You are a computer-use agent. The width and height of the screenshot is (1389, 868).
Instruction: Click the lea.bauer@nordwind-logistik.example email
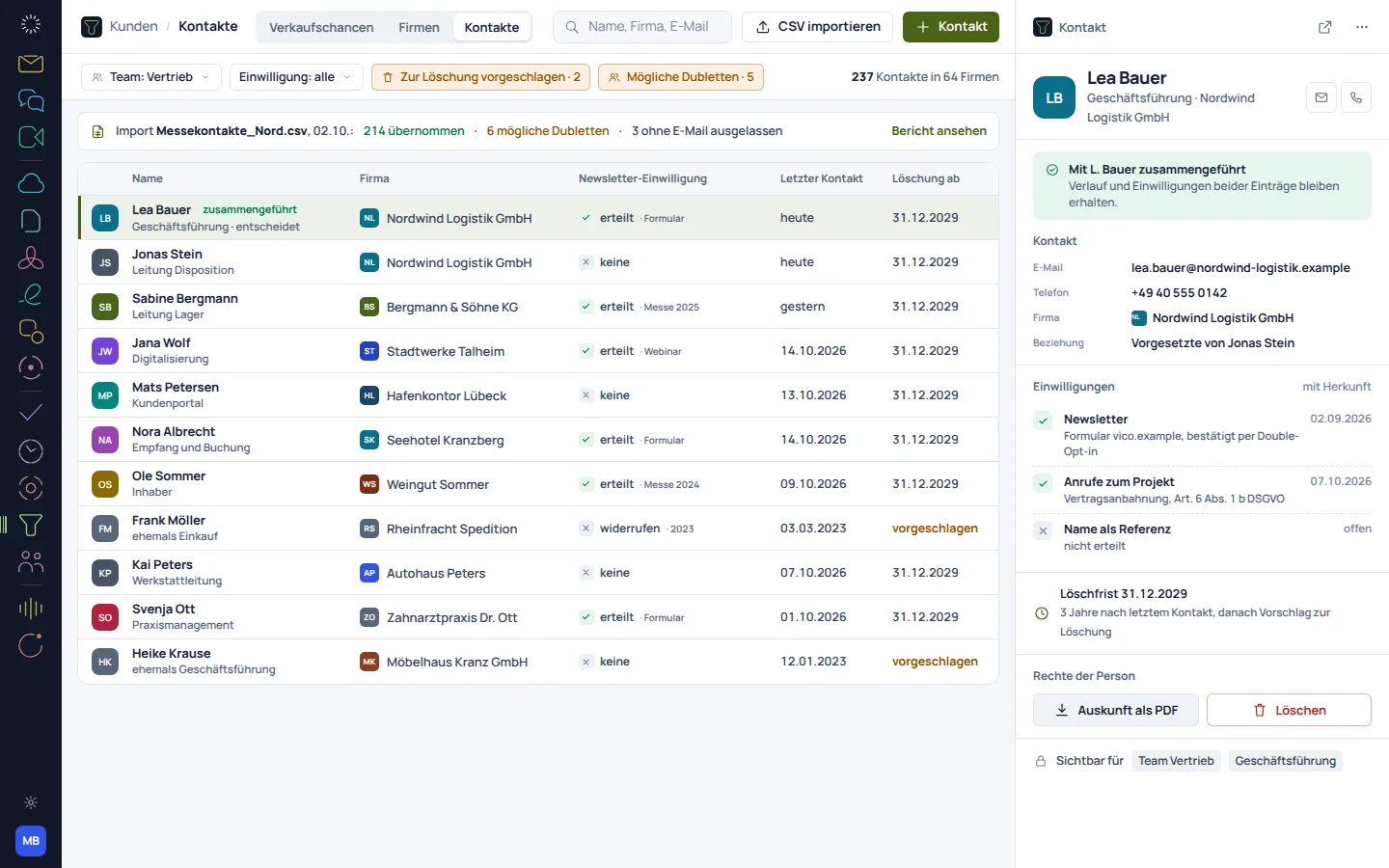pos(1240,268)
